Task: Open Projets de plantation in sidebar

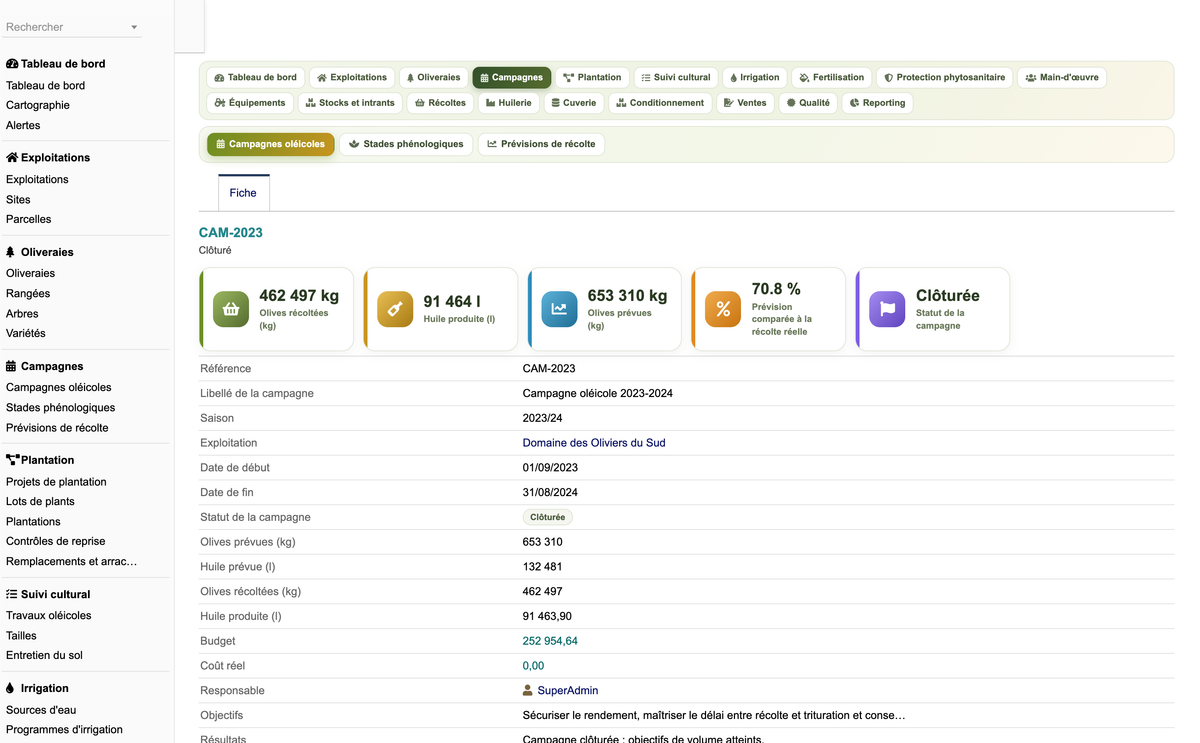Action: point(56,481)
